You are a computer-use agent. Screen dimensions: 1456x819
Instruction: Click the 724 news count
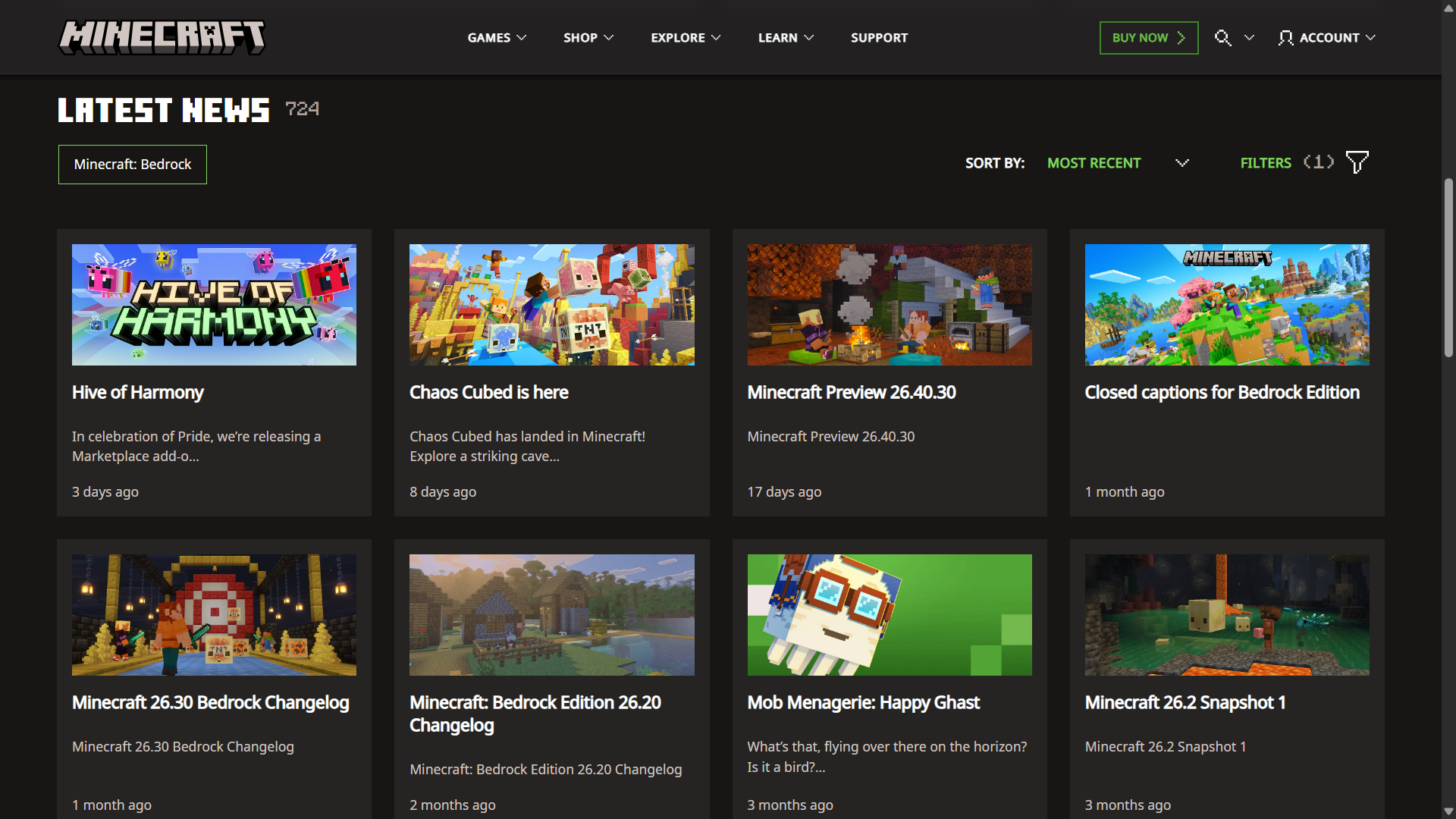click(303, 109)
